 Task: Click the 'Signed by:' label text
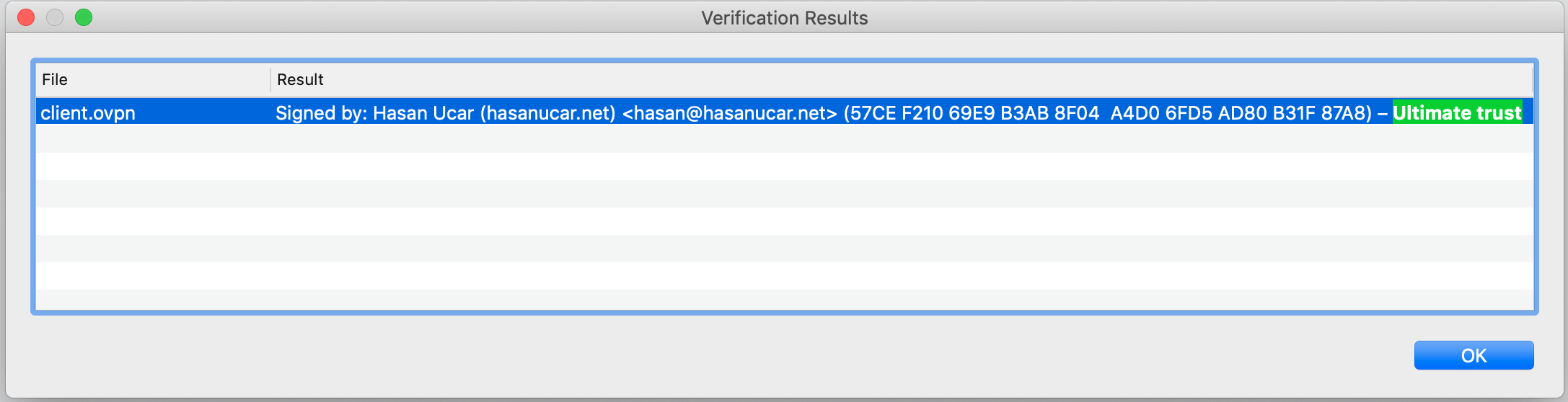[x=321, y=113]
